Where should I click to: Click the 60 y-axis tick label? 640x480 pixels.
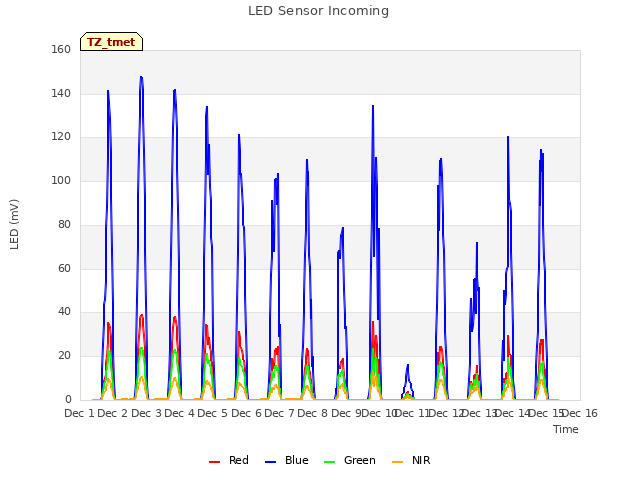click(64, 268)
